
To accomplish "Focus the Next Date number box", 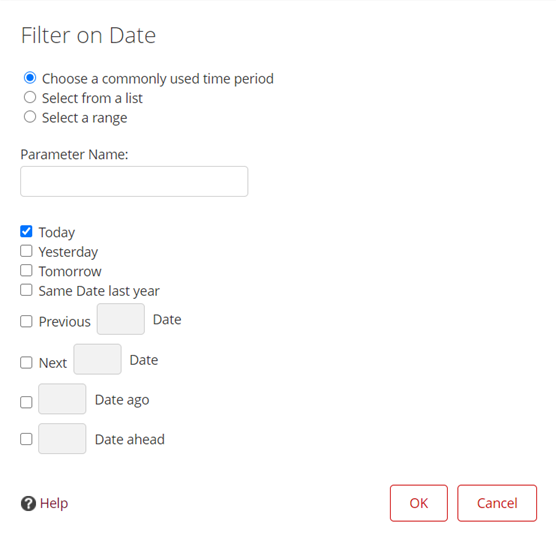I will 98,359.
